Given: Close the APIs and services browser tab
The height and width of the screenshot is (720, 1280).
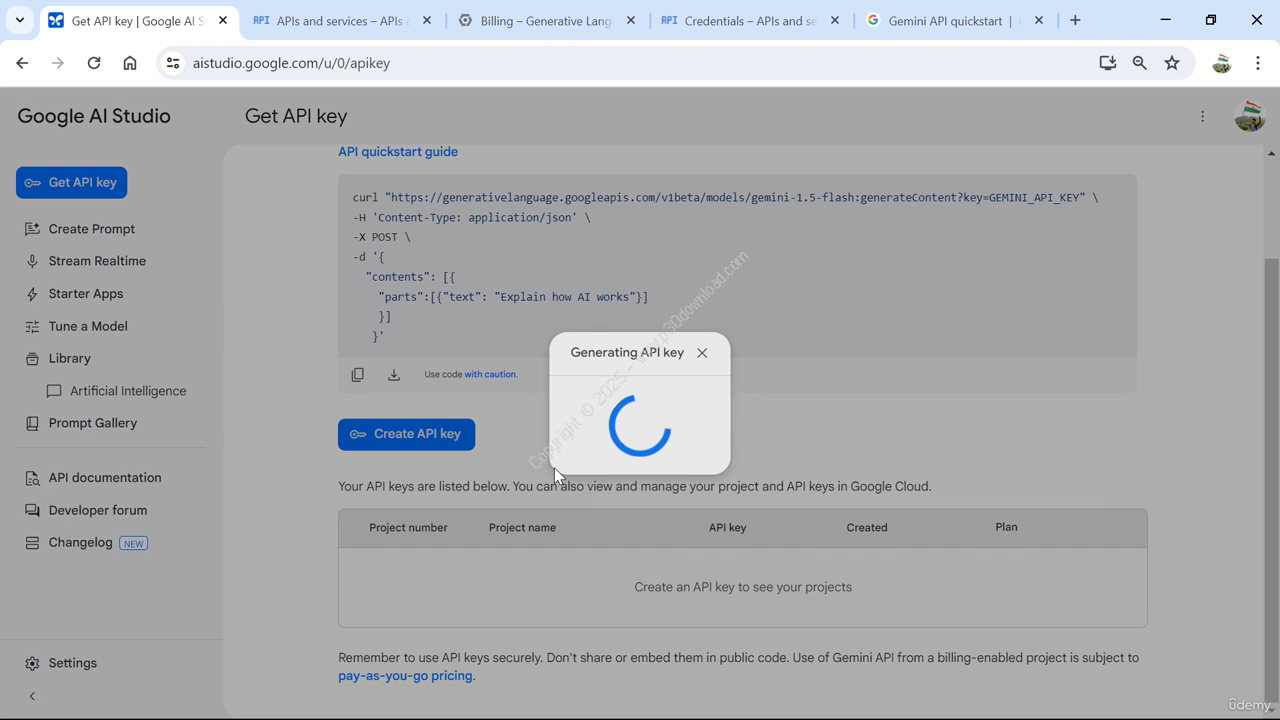Looking at the screenshot, I should (427, 21).
